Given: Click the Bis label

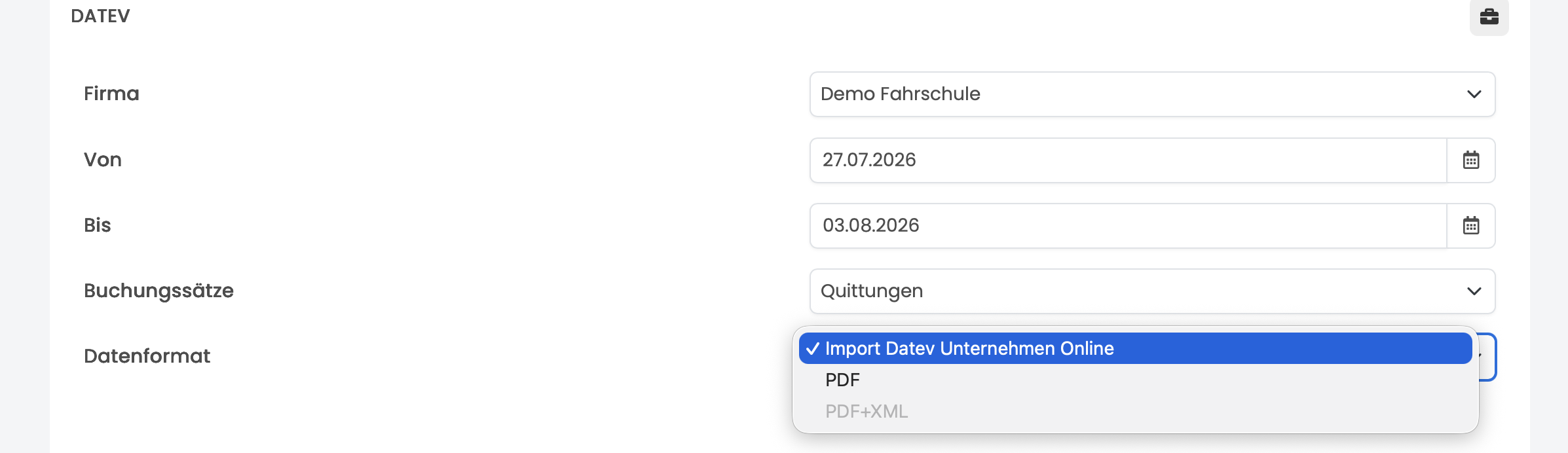Looking at the screenshot, I should (97, 225).
